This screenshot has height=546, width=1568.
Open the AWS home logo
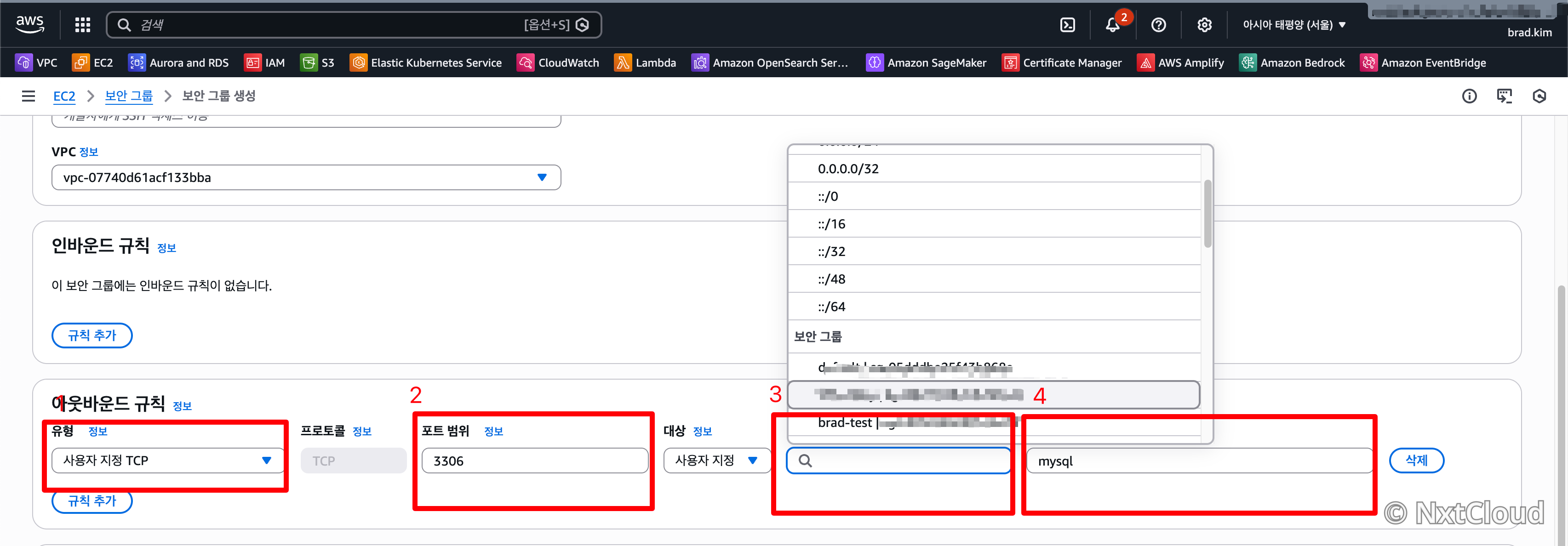pyautogui.click(x=30, y=24)
